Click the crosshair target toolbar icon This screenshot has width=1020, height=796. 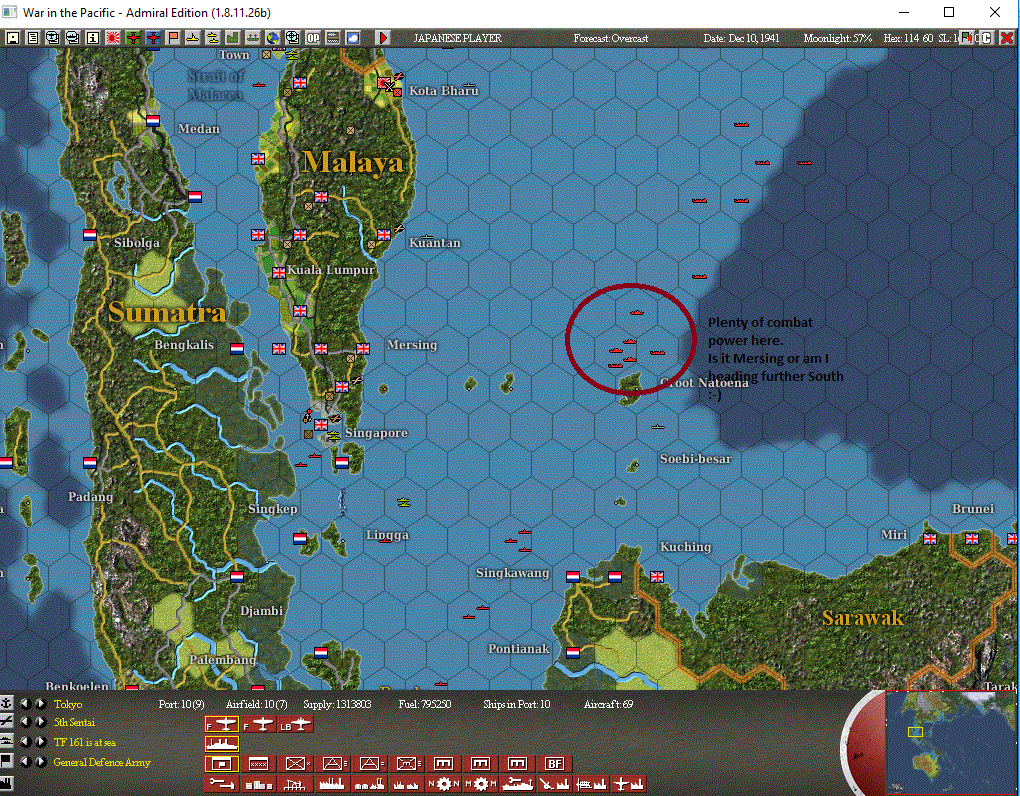(x=293, y=38)
